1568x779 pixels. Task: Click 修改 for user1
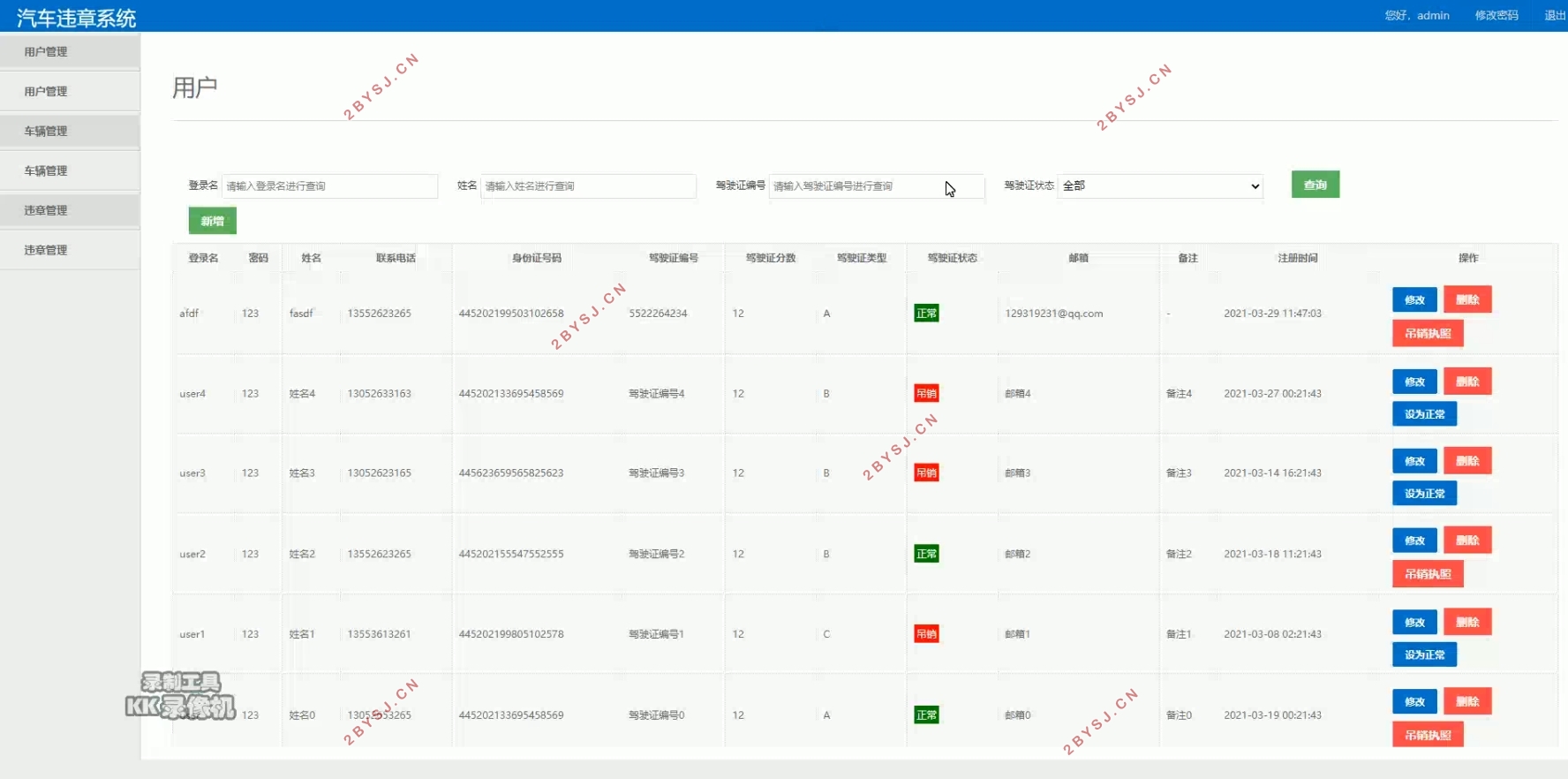point(1415,623)
